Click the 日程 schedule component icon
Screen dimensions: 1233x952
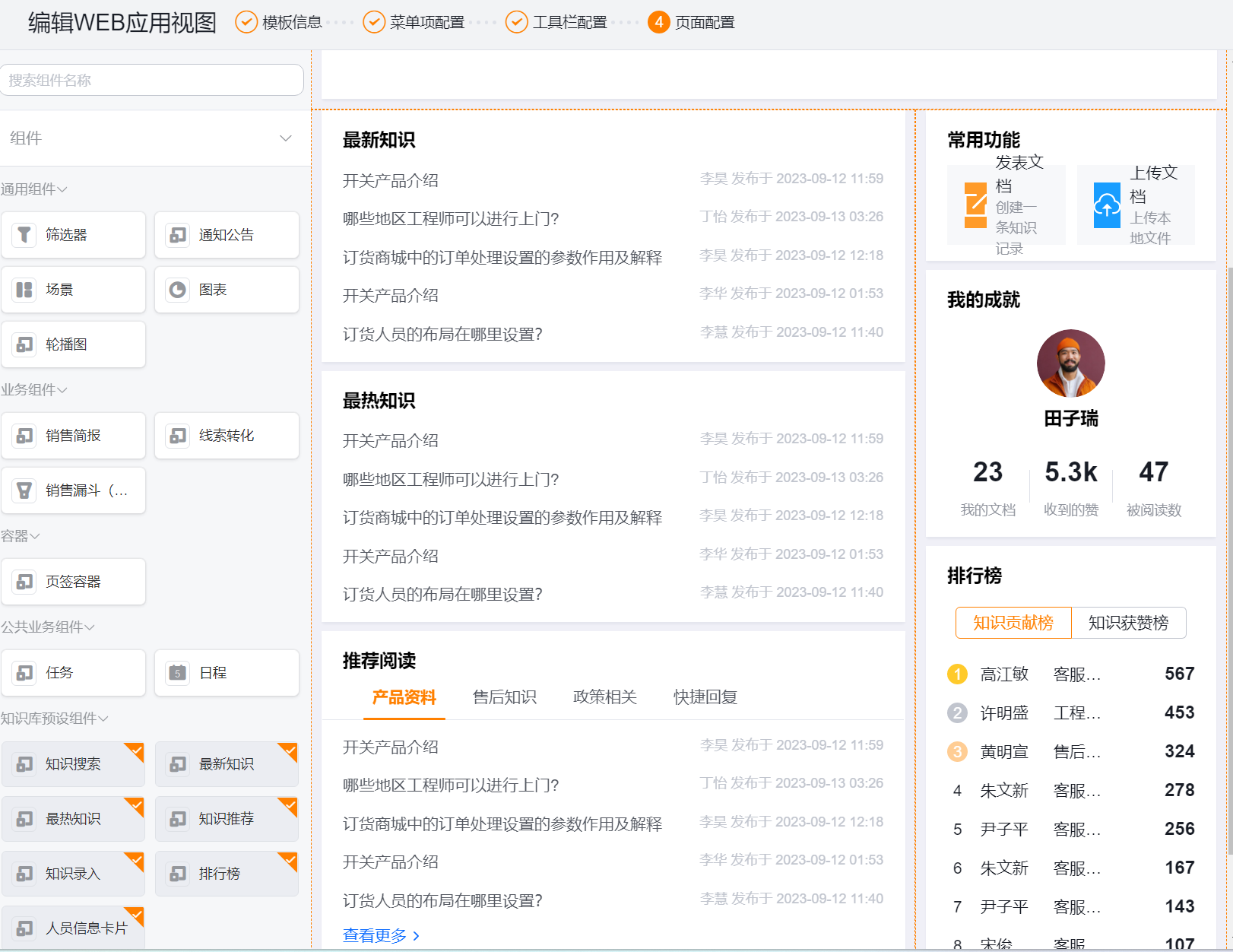pos(177,672)
